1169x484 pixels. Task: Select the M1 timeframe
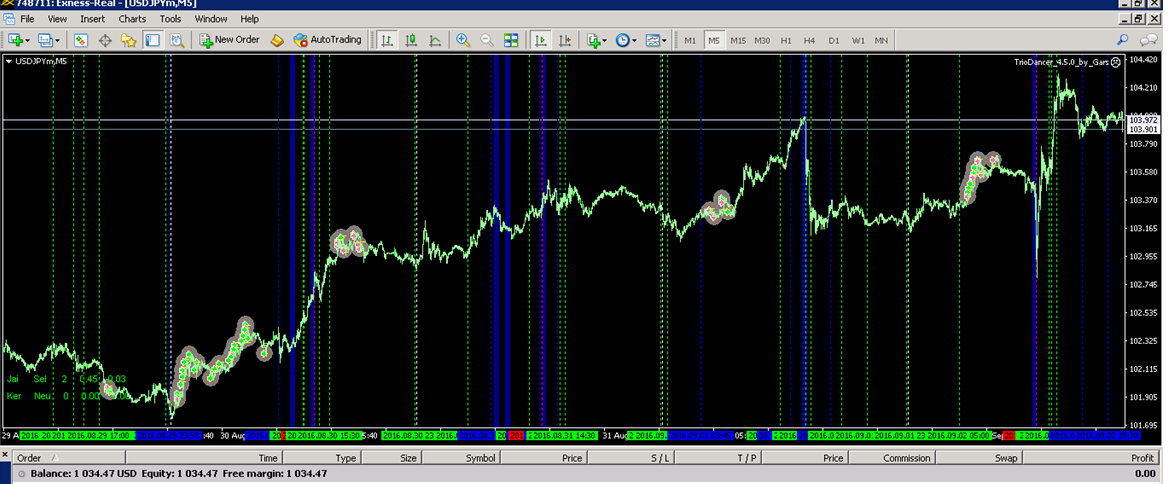coord(690,40)
